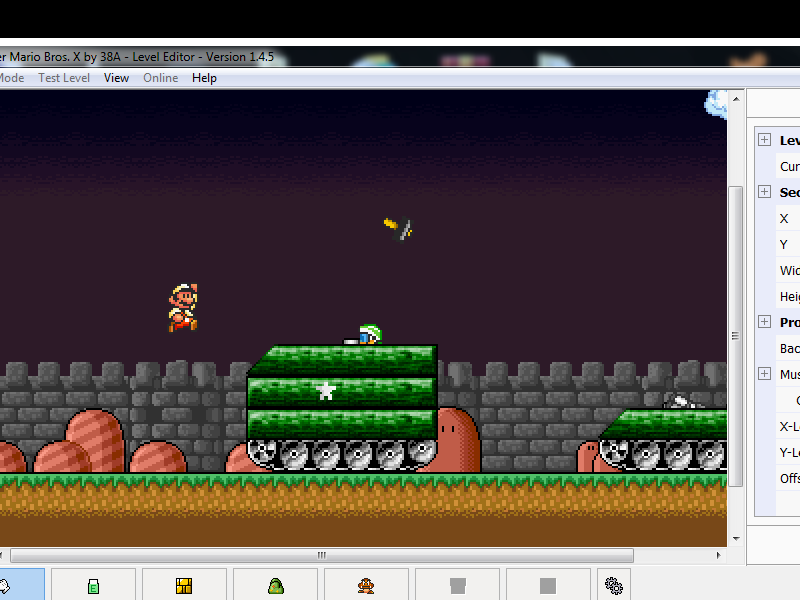This screenshot has height=600, width=800.
Task: Click the horizontal scrollbar thumb
Action: coord(322,555)
